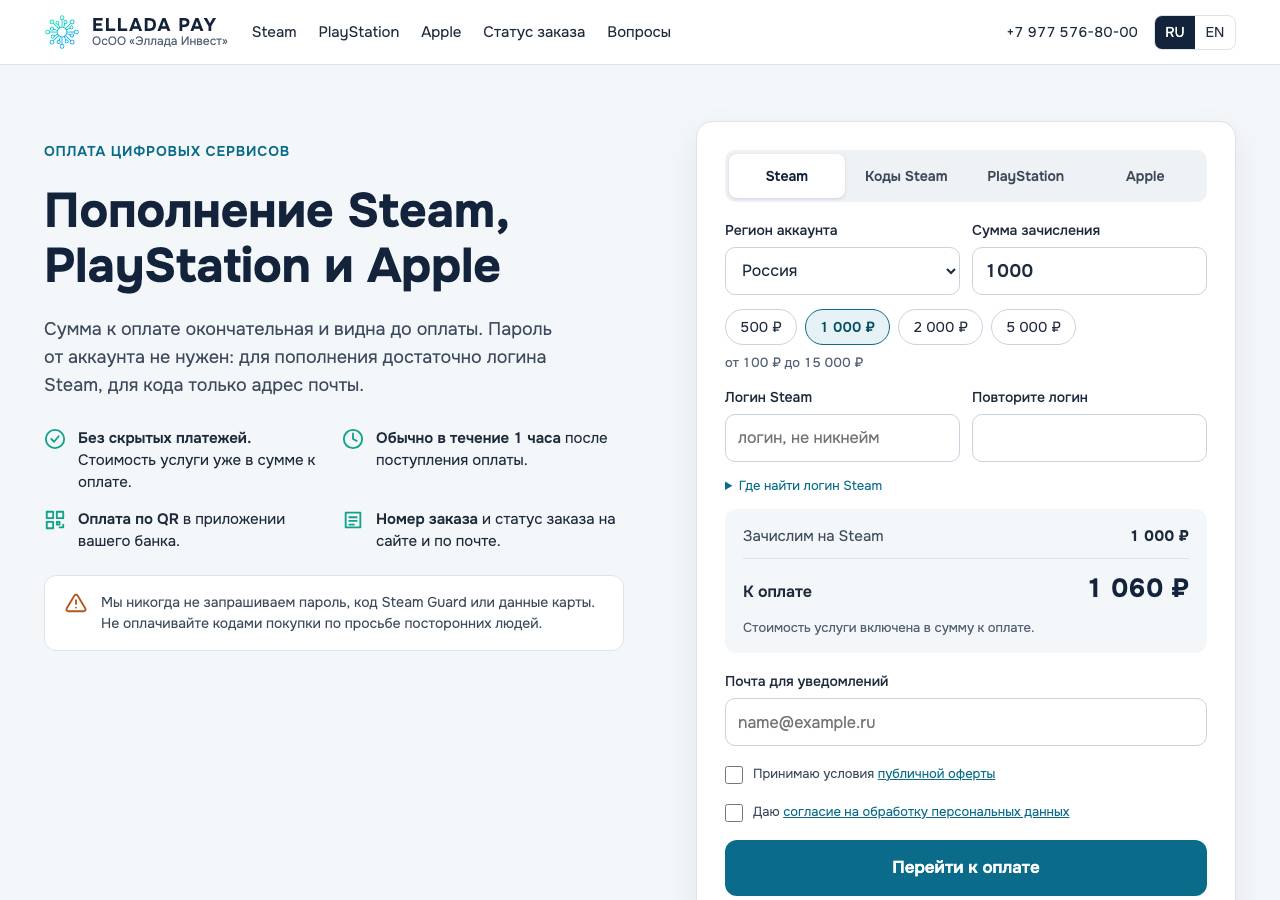Click the QR code icon beside 'Оплата по QR'
The height and width of the screenshot is (900, 1280).
[55, 519]
